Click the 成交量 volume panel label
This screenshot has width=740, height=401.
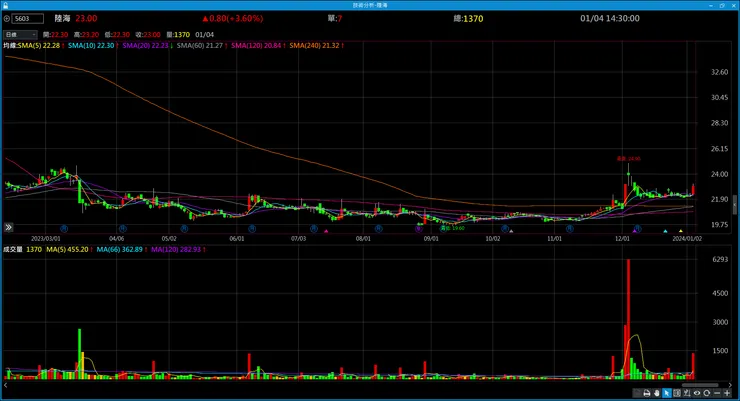[13, 250]
